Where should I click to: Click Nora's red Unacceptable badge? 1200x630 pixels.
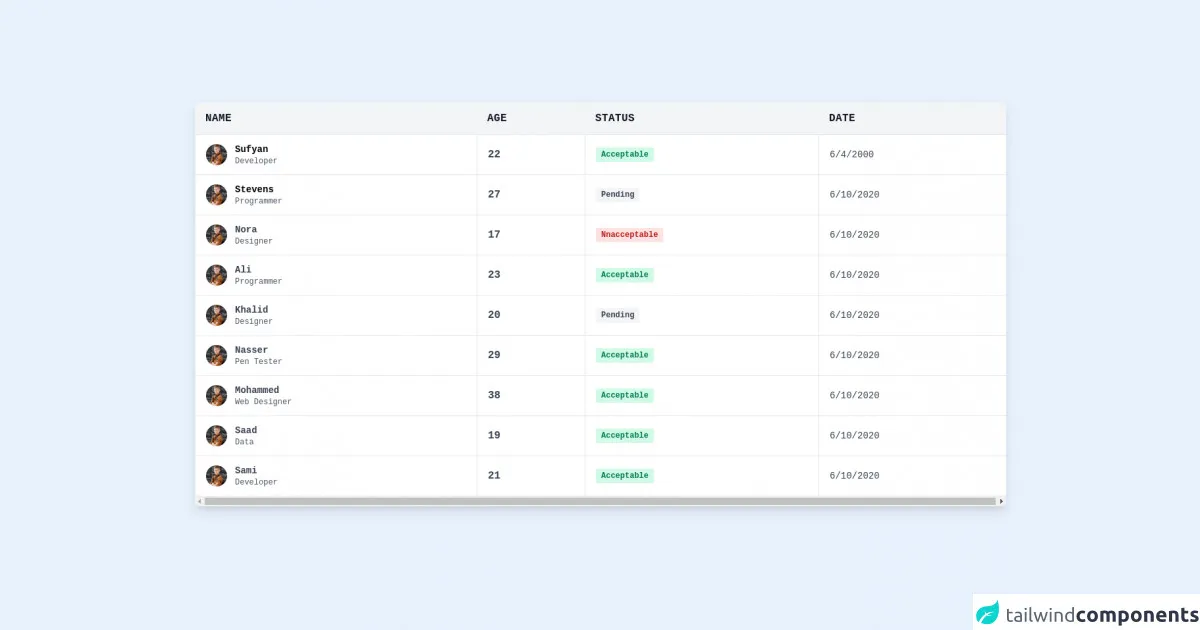(629, 235)
